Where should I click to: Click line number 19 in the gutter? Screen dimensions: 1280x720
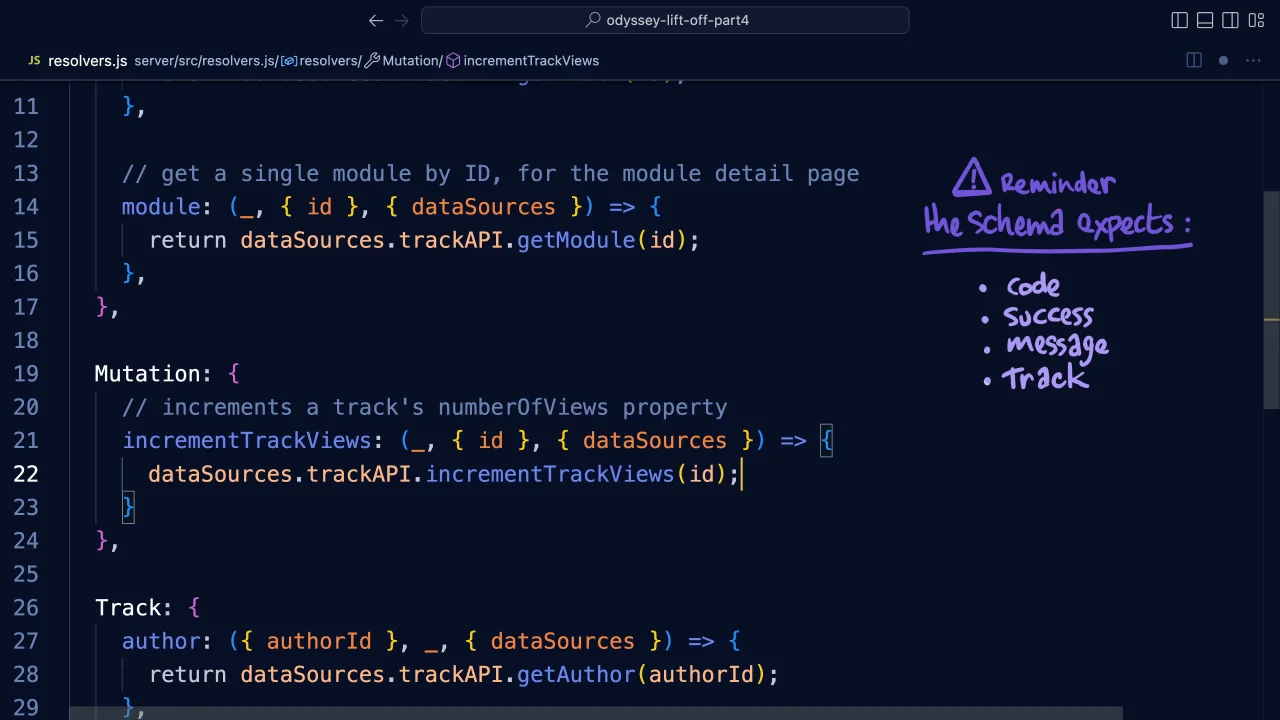26,374
